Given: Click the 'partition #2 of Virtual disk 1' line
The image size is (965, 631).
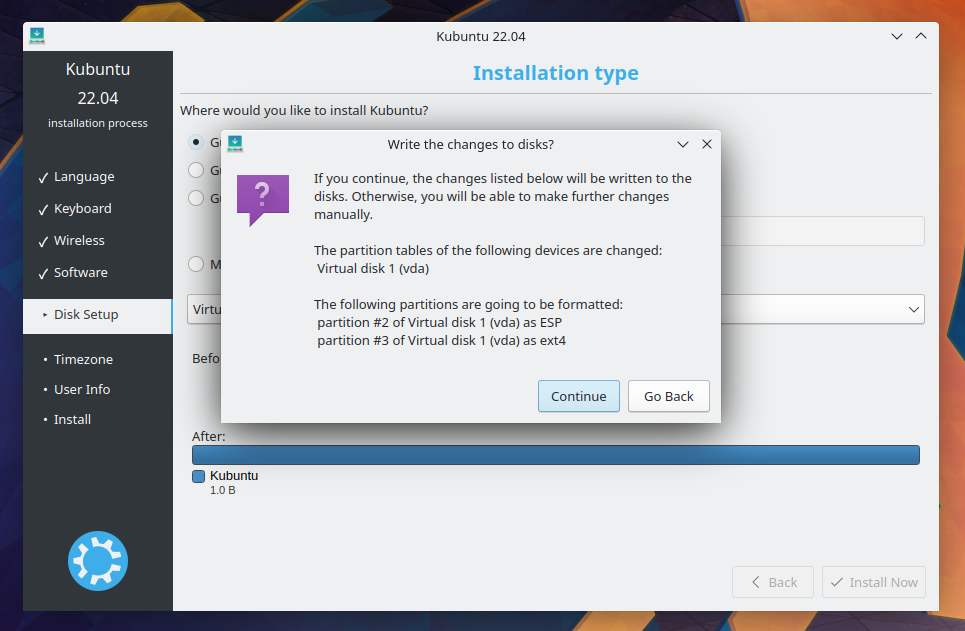Looking at the screenshot, I should coord(439,323).
